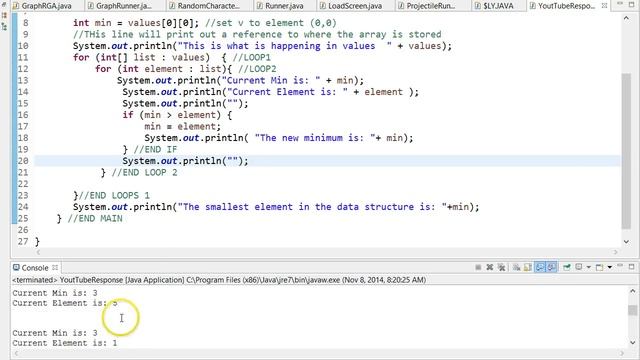
Task: Click Console scrollbar down arrow
Action: [633, 343]
